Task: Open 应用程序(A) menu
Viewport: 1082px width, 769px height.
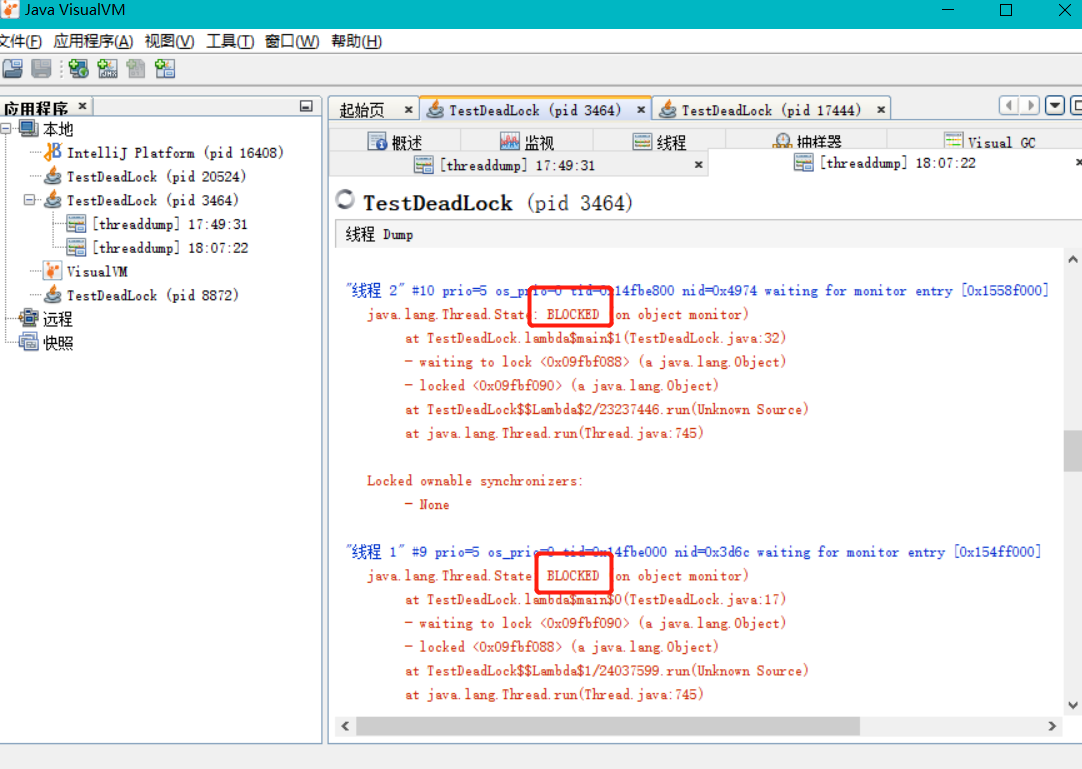Action: tap(93, 41)
